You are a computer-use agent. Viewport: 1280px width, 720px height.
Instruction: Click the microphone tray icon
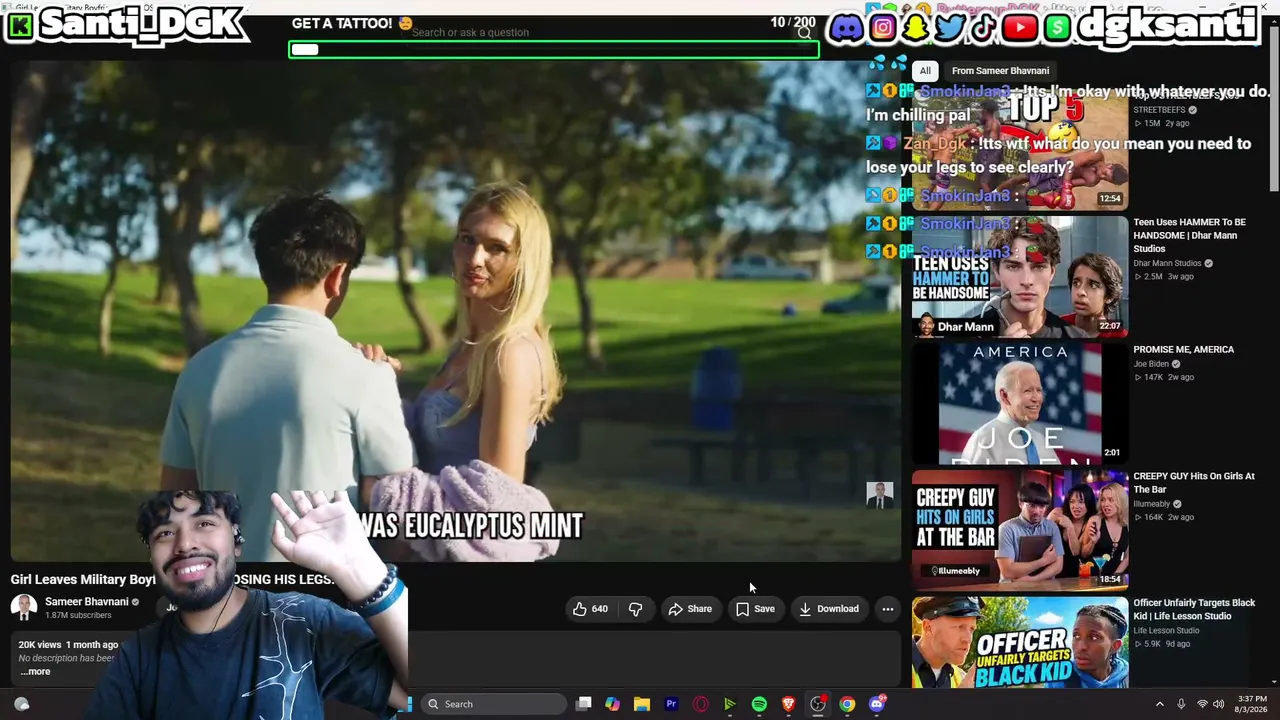(x=1181, y=704)
